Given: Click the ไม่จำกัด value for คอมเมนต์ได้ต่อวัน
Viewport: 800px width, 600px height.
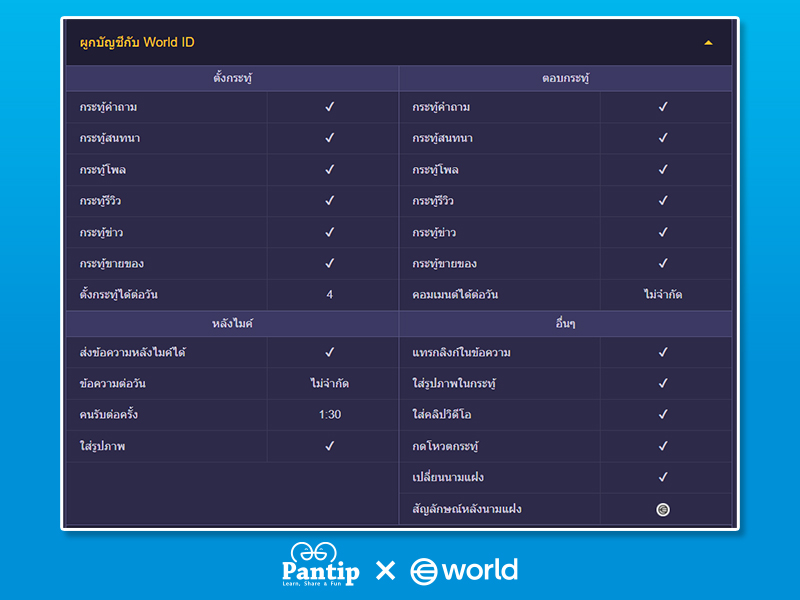Looking at the screenshot, I should click(x=662, y=295).
